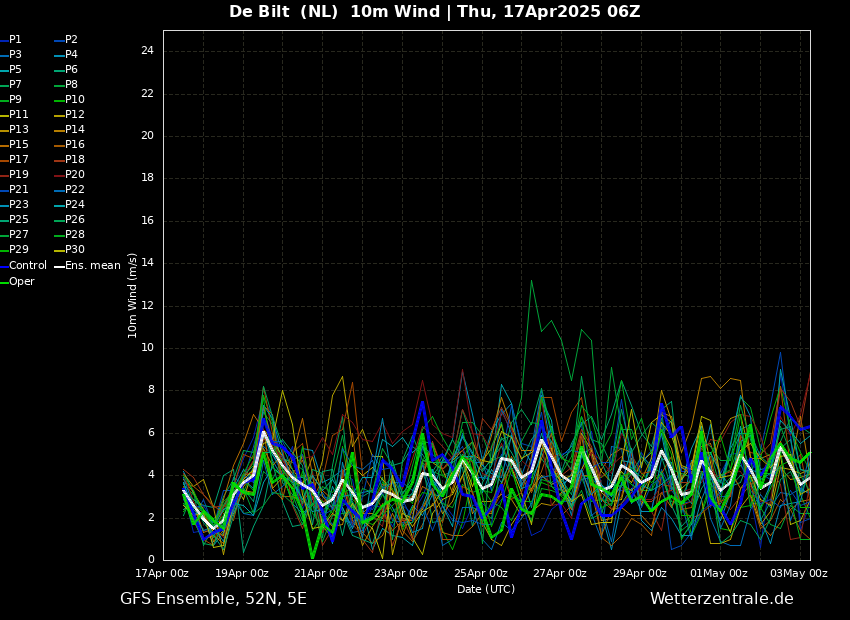This screenshot has height=620, width=850.
Task: Click the P24 legend label
Action: [x=74, y=205]
